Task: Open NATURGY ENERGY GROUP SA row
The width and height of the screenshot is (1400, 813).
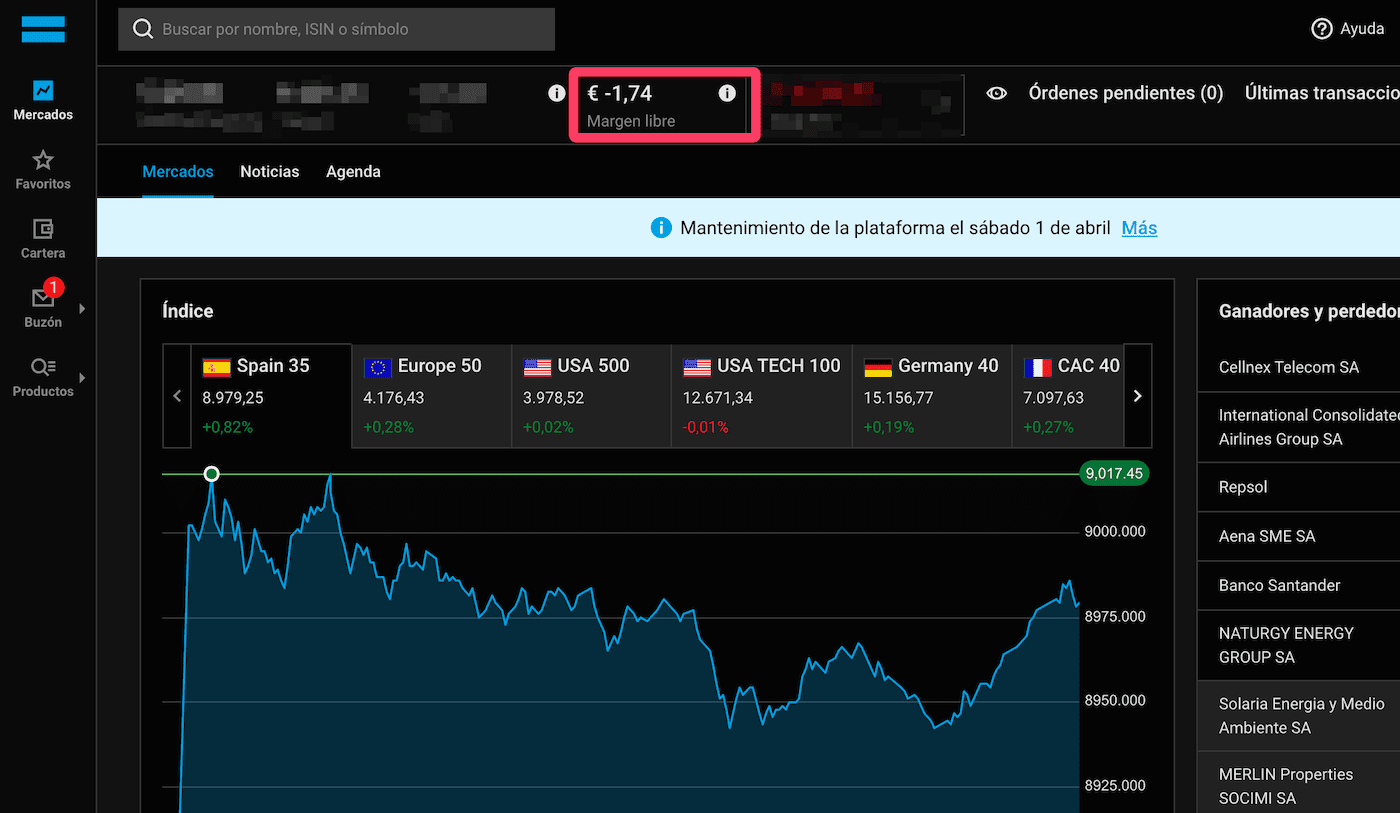Action: 1299,645
